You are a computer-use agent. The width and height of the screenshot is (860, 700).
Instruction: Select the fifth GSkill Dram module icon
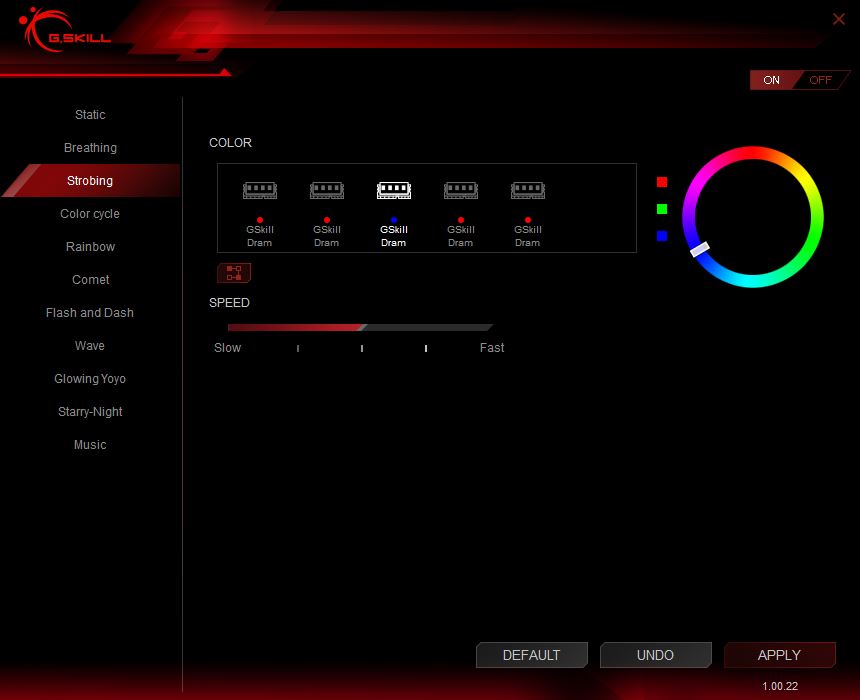coord(528,190)
